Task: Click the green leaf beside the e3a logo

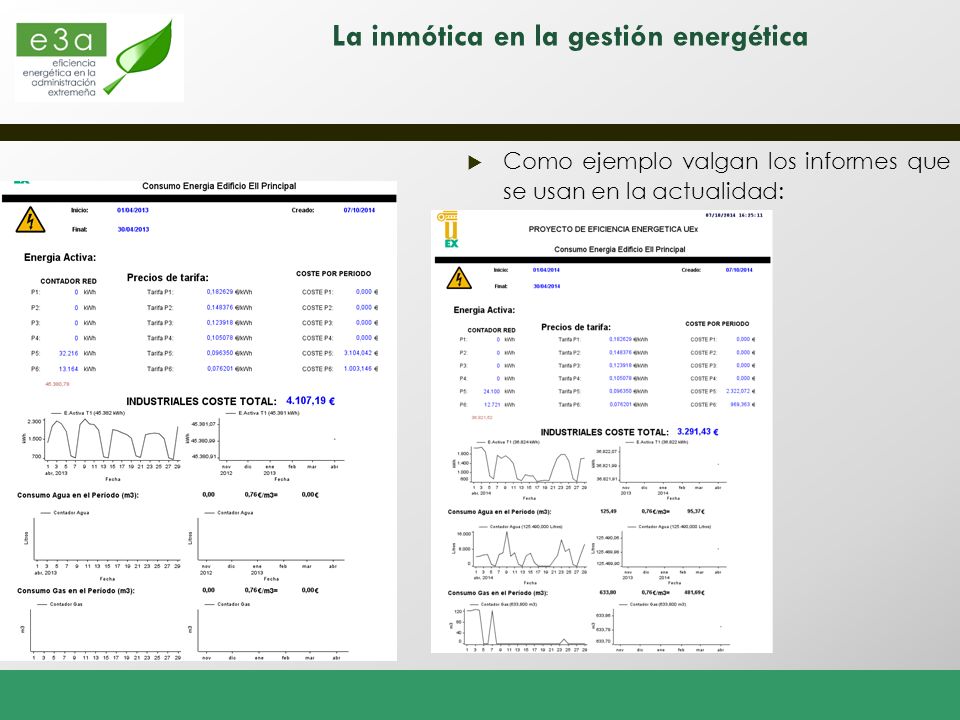Action: (x=139, y=56)
